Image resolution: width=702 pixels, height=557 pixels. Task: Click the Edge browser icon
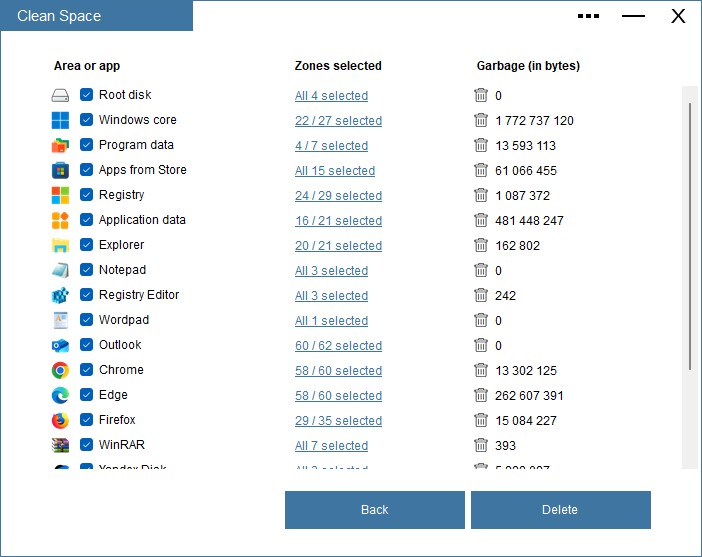[60, 395]
